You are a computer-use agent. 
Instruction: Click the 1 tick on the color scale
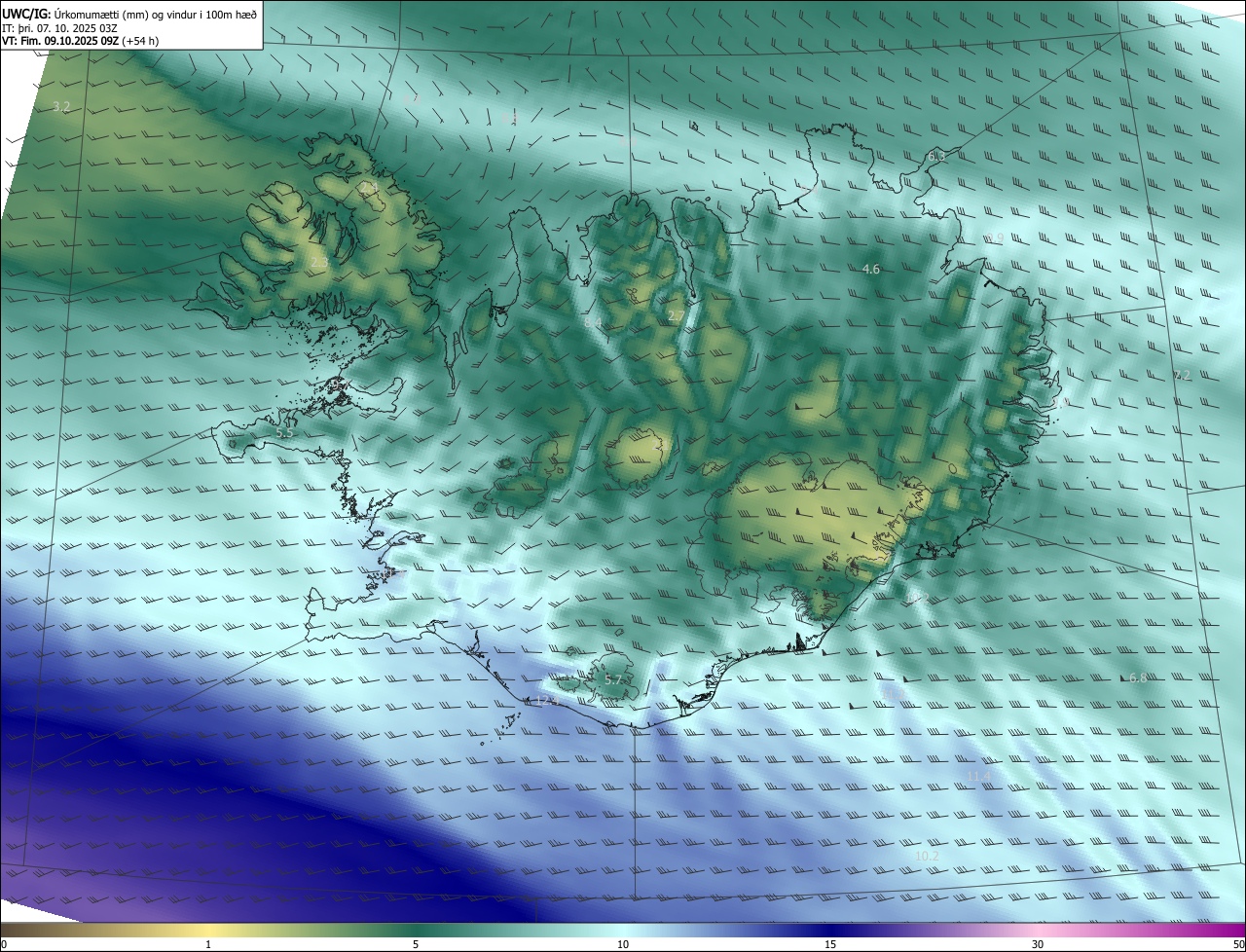[208, 944]
